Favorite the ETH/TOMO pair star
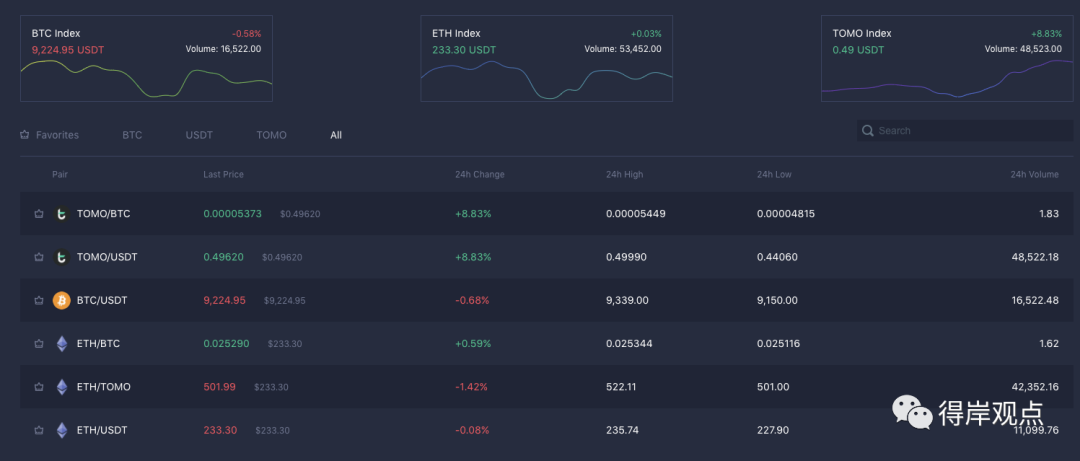This screenshot has width=1080, height=461. [39, 387]
